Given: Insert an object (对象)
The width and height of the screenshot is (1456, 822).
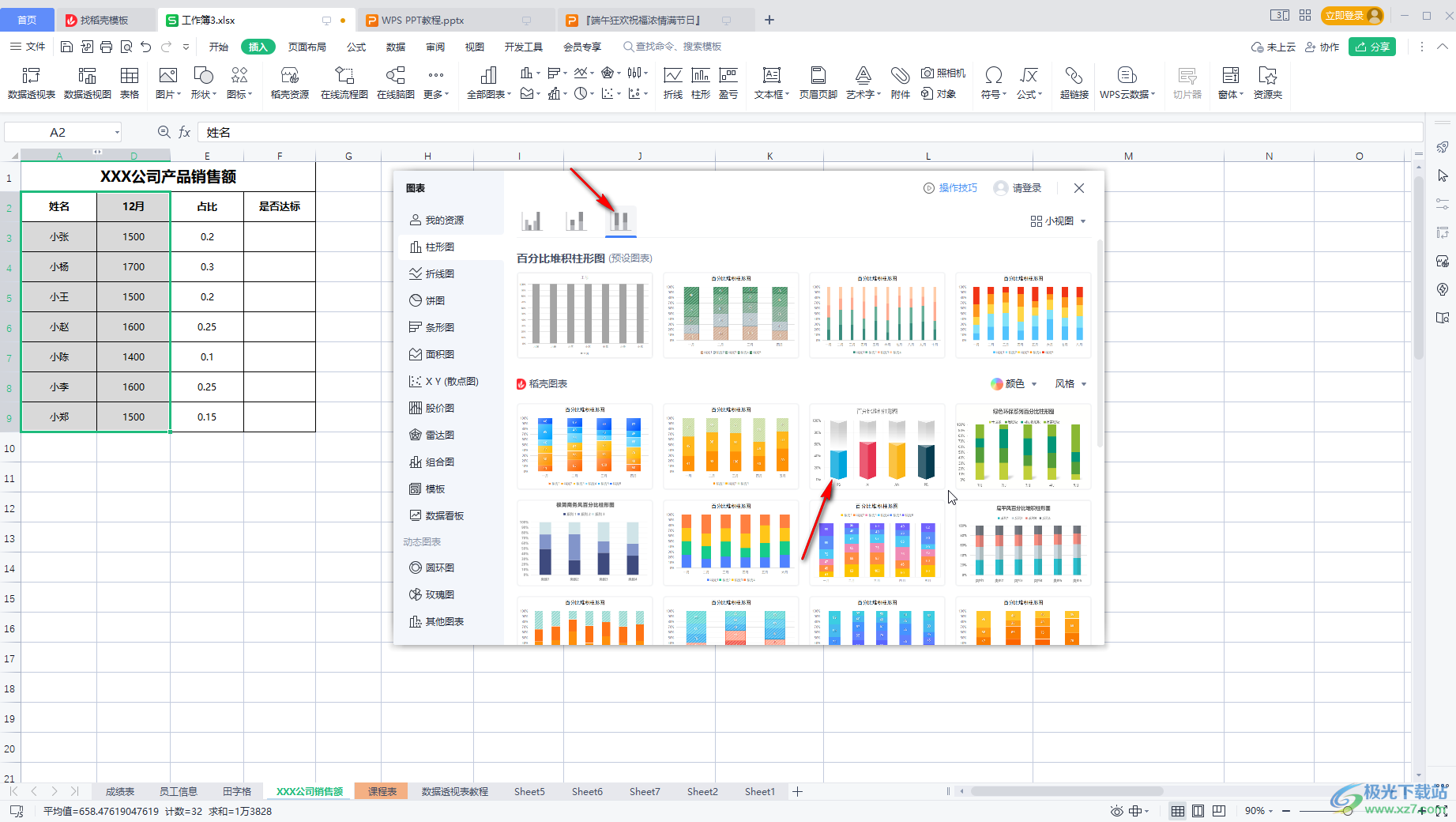Looking at the screenshot, I should point(939,94).
